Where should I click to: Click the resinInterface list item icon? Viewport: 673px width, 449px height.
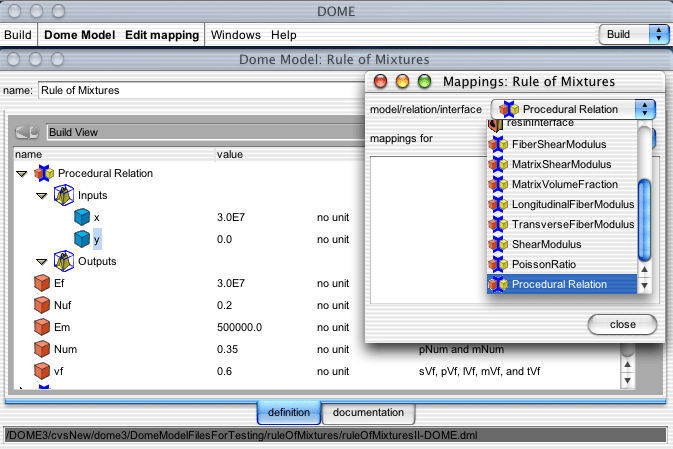point(495,125)
